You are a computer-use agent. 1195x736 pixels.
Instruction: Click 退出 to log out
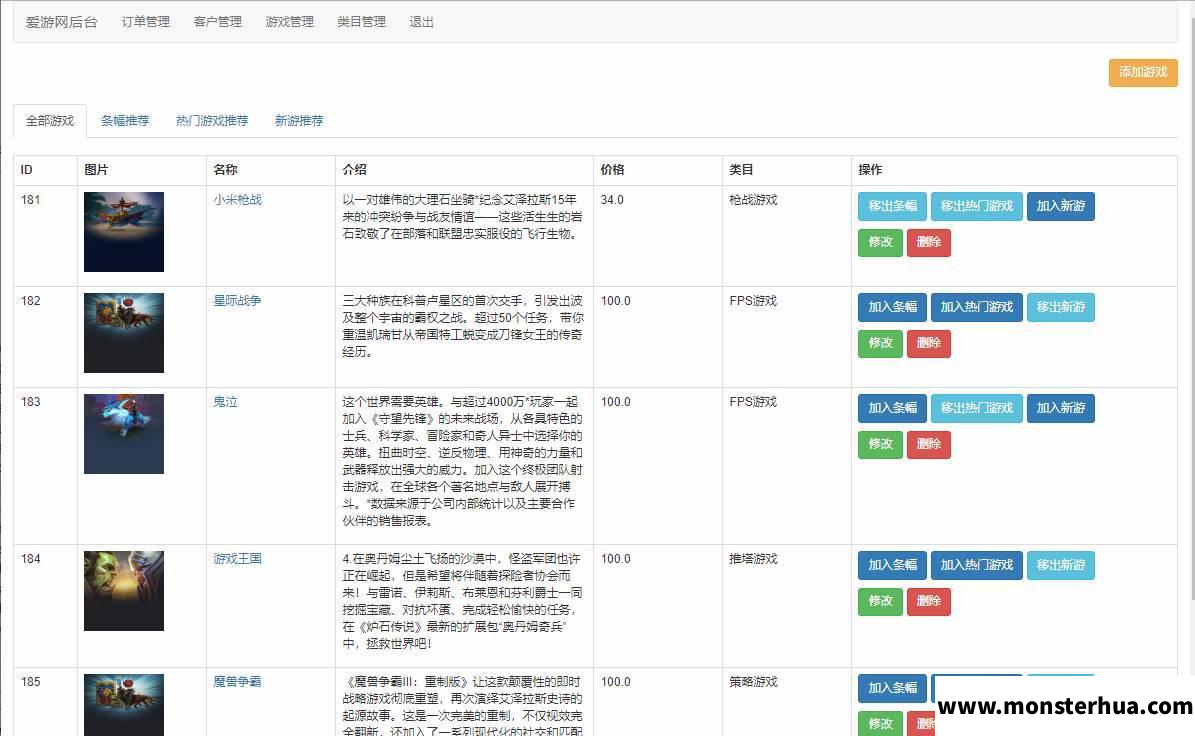[421, 22]
